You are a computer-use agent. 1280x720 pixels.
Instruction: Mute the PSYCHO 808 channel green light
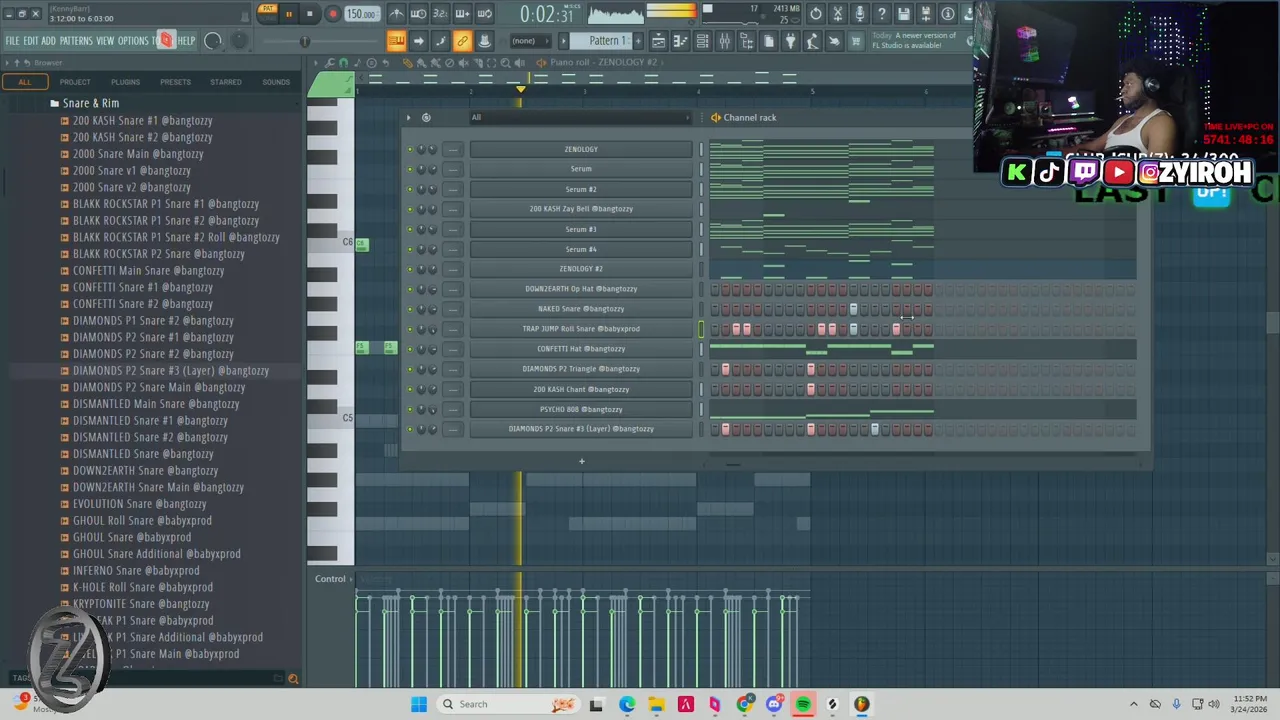(410, 409)
